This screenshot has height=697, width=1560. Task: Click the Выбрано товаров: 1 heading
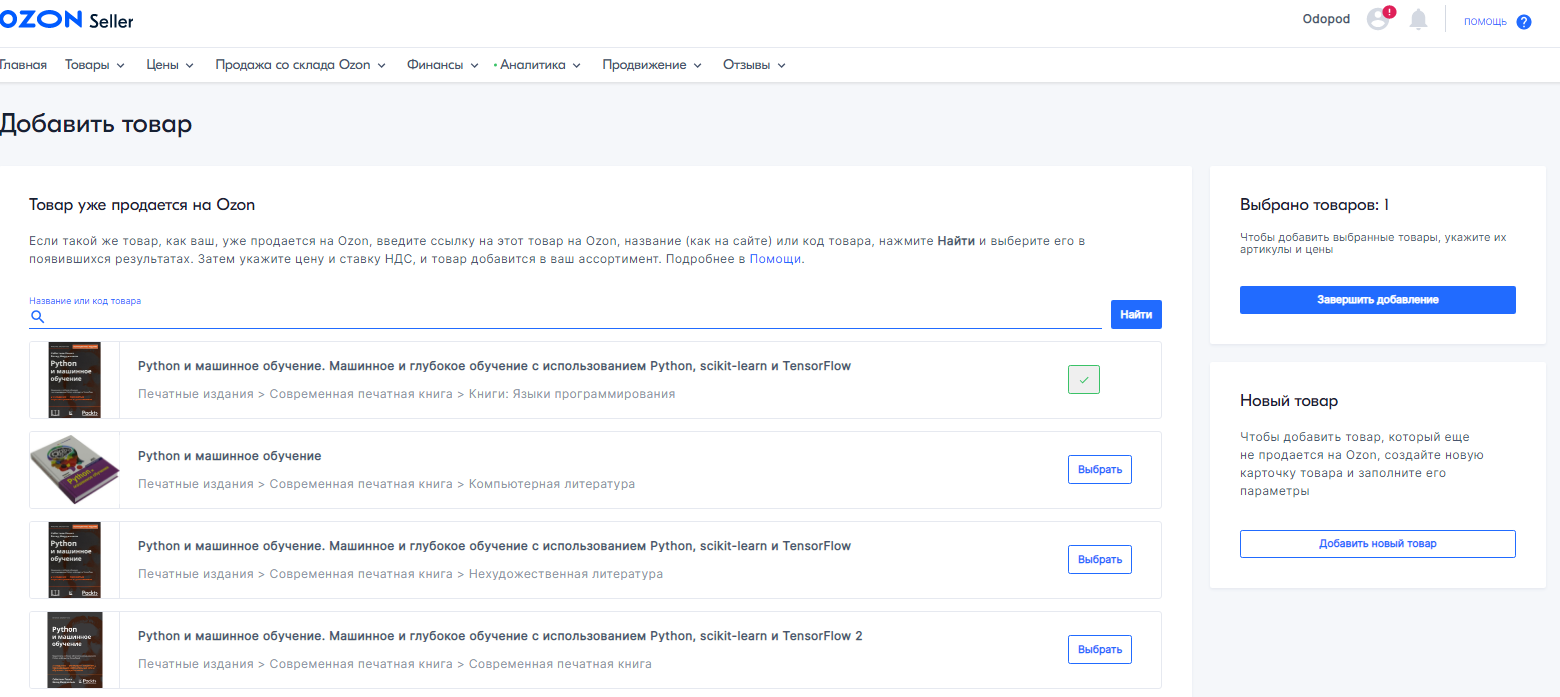pos(1314,205)
